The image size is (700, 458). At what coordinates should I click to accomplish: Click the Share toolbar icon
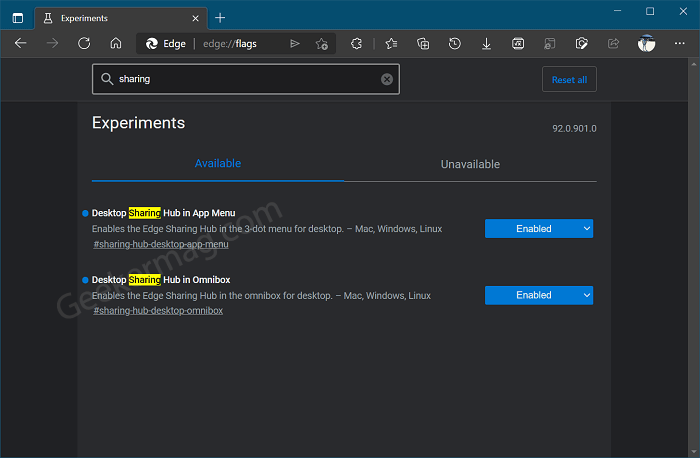(x=613, y=43)
